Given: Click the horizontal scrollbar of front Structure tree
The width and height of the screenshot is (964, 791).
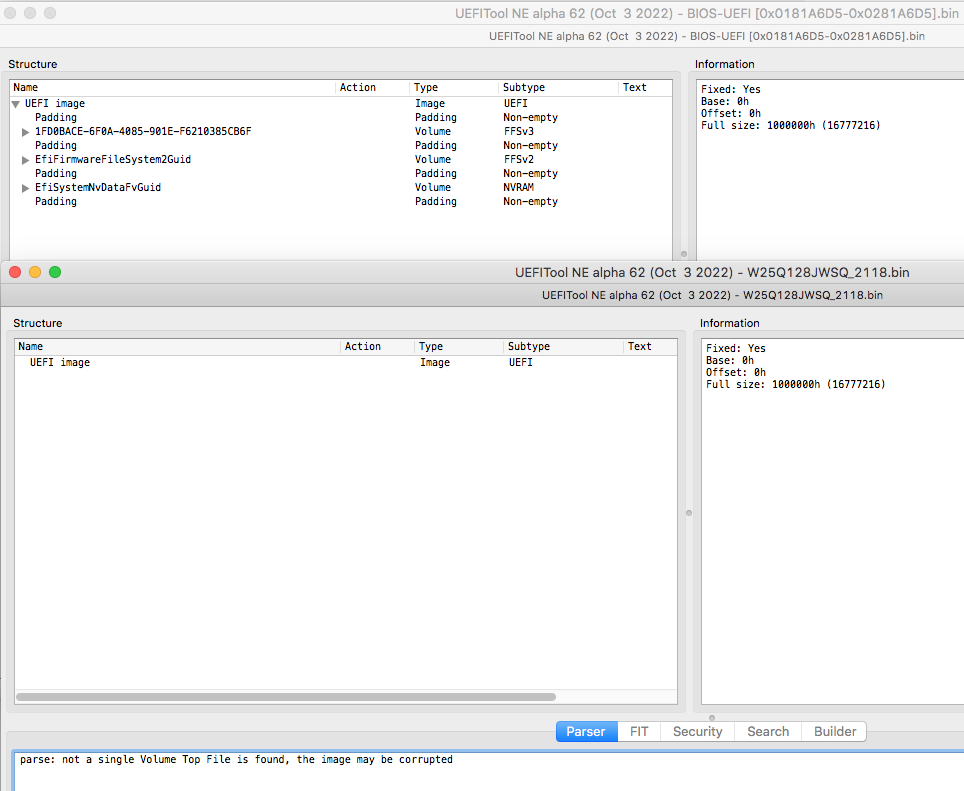Looking at the screenshot, I should coord(286,697).
